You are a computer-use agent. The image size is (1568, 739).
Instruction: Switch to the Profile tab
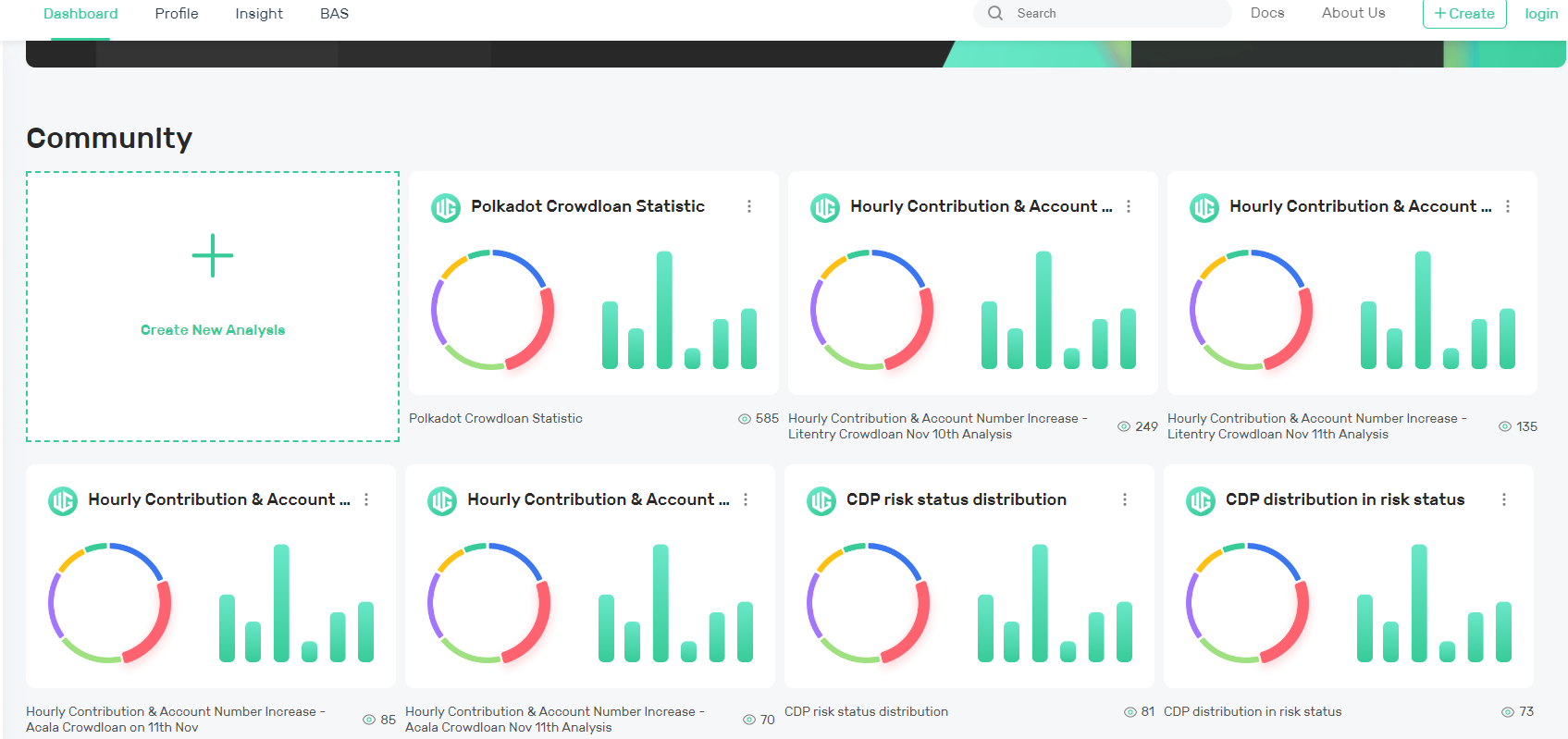click(177, 14)
